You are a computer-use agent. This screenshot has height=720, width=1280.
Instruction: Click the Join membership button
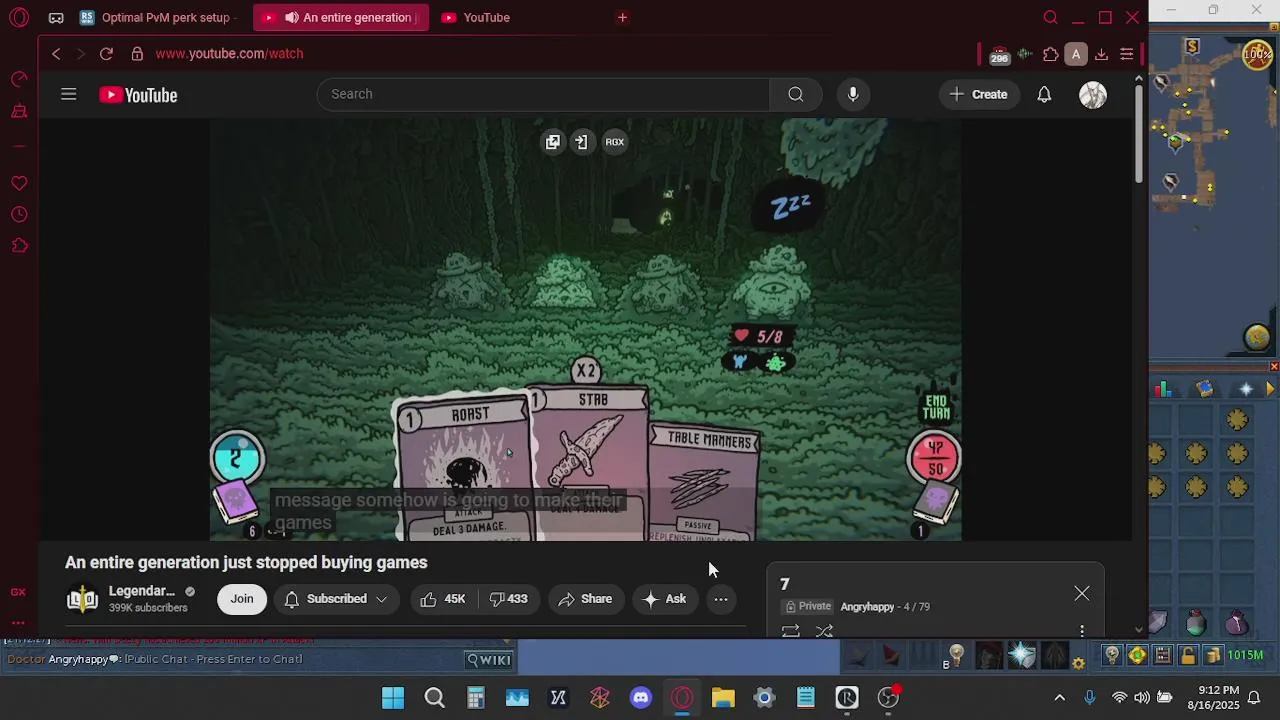pyautogui.click(x=242, y=599)
